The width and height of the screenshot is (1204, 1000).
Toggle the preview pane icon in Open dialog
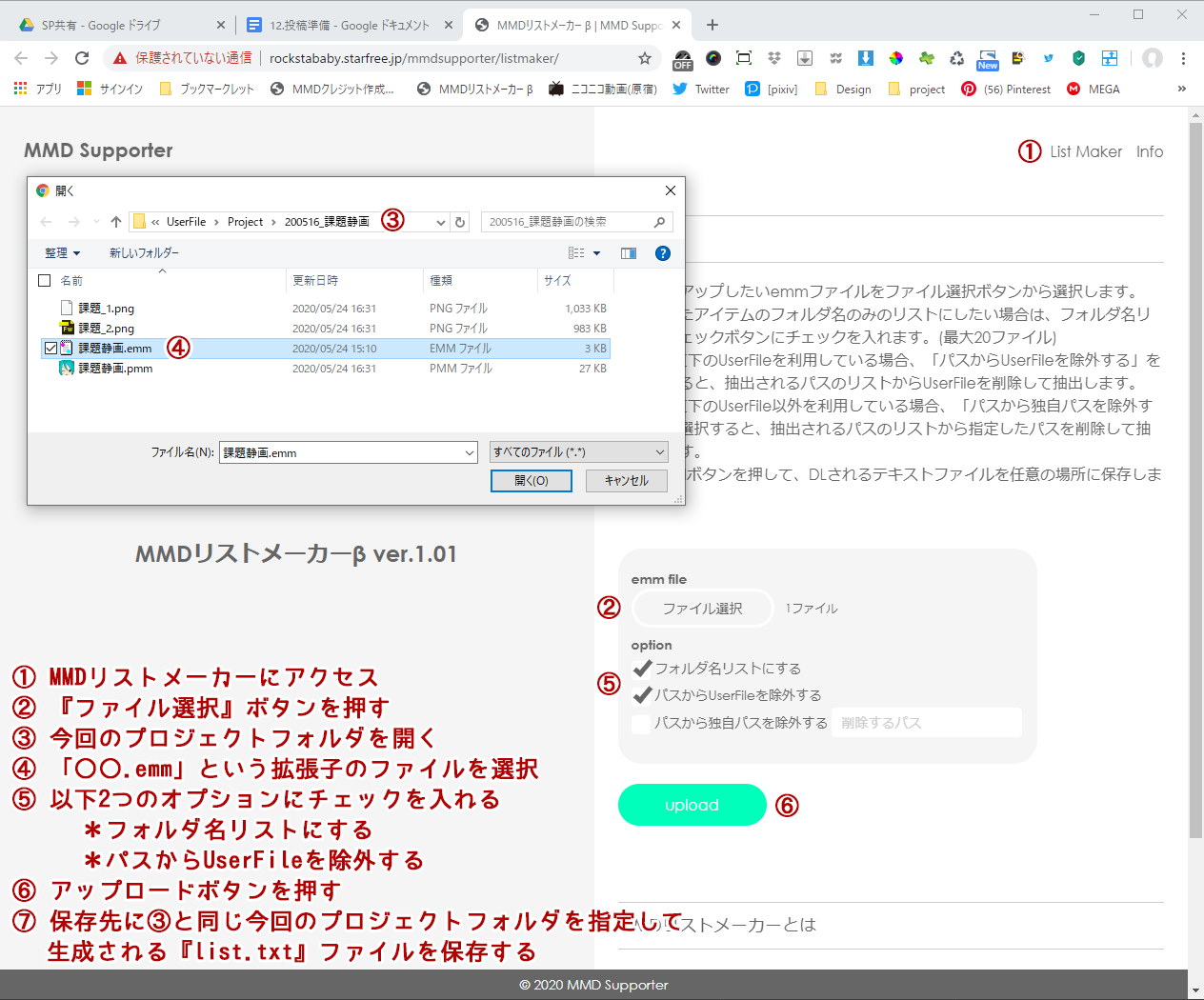pyautogui.click(x=628, y=252)
